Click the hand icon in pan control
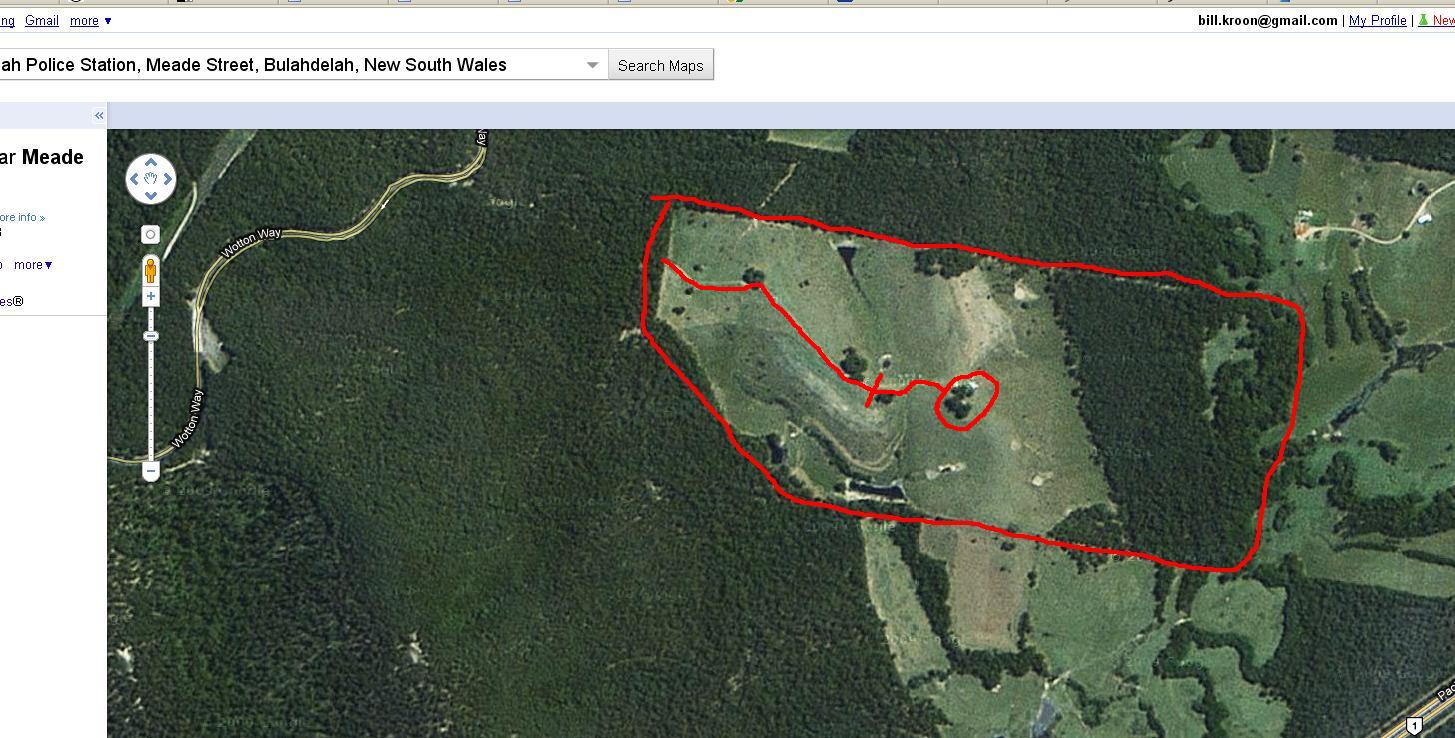This screenshot has width=1455, height=738. pyautogui.click(x=151, y=180)
